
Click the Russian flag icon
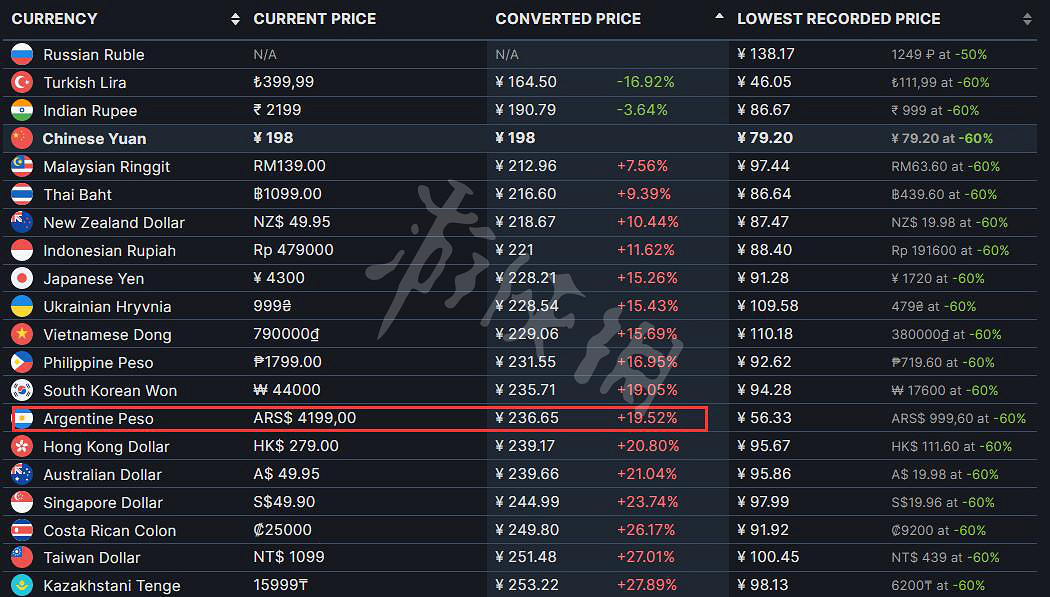click(x=22, y=55)
